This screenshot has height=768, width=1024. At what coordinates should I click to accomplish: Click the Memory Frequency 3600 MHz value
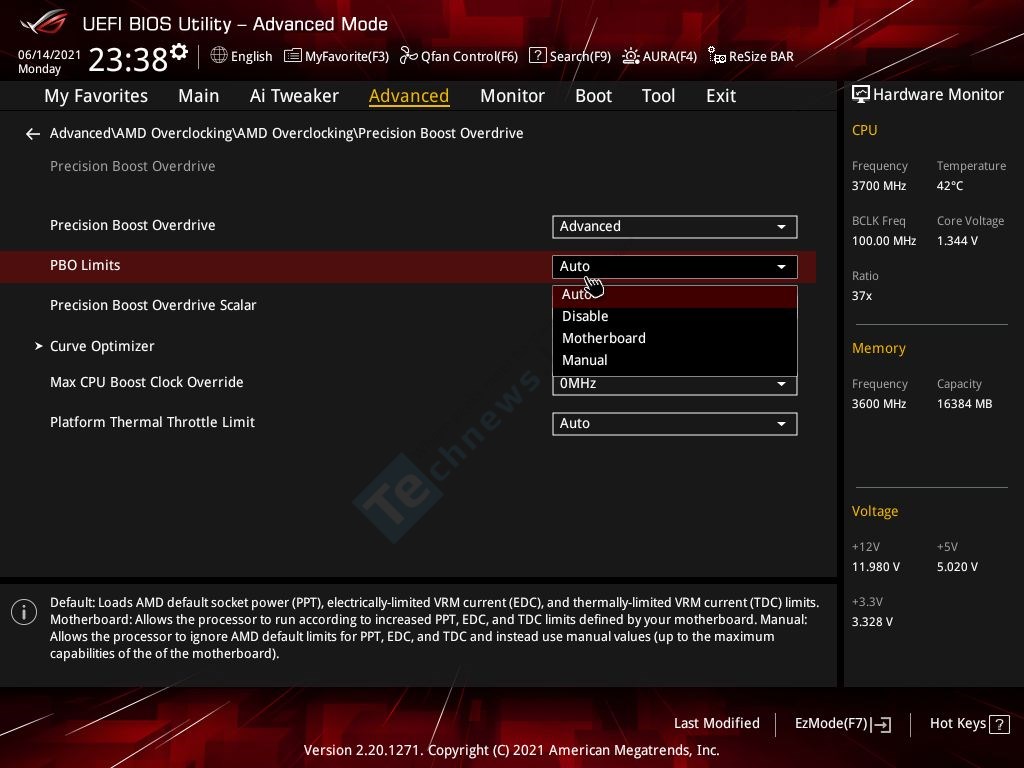pyautogui.click(x=878, y=404)
